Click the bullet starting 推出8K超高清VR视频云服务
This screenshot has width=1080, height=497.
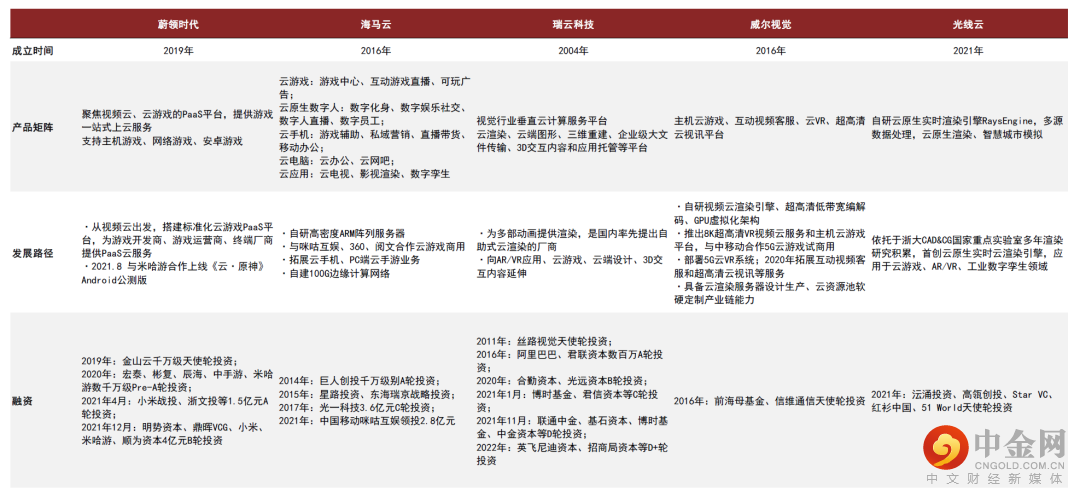point(769,240)
